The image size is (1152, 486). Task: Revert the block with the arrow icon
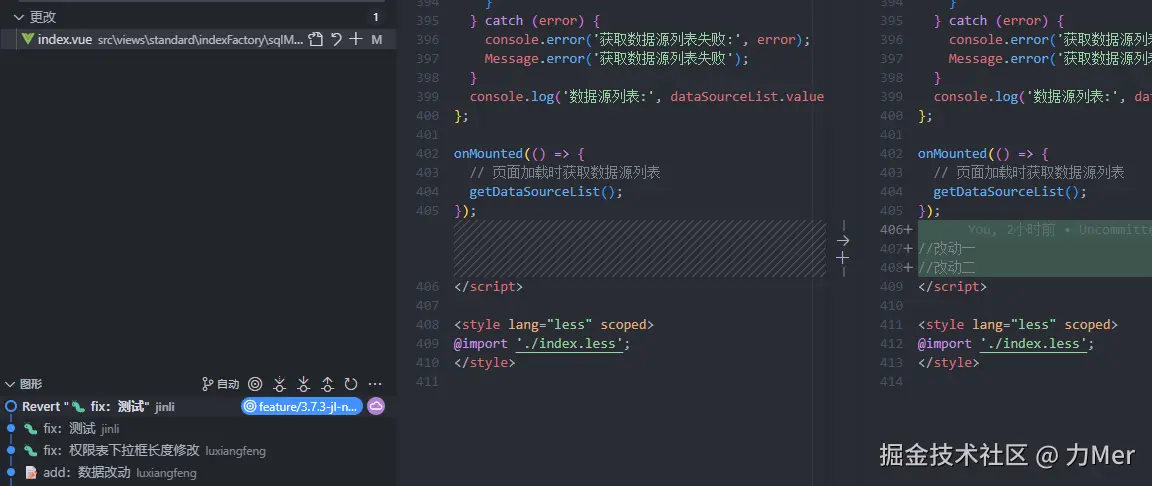[x=842, y=240]
